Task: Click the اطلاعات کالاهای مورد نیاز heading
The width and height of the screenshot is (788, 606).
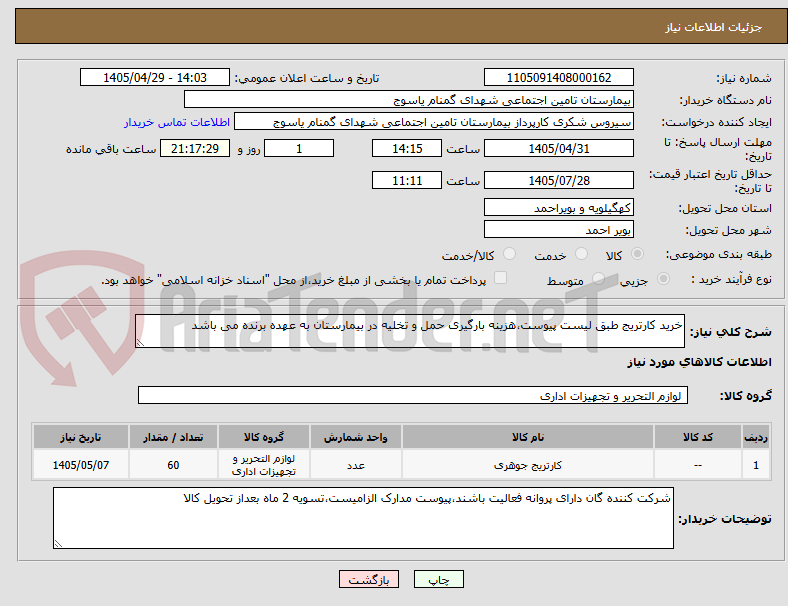Action: (x=699, y=362)
